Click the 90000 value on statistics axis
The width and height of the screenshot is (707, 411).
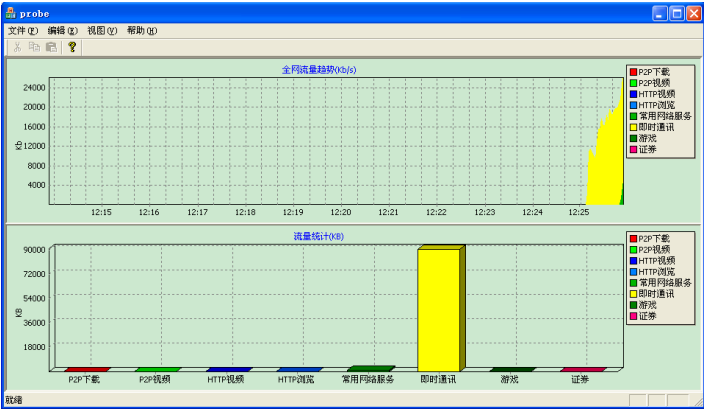click(34, 250)
